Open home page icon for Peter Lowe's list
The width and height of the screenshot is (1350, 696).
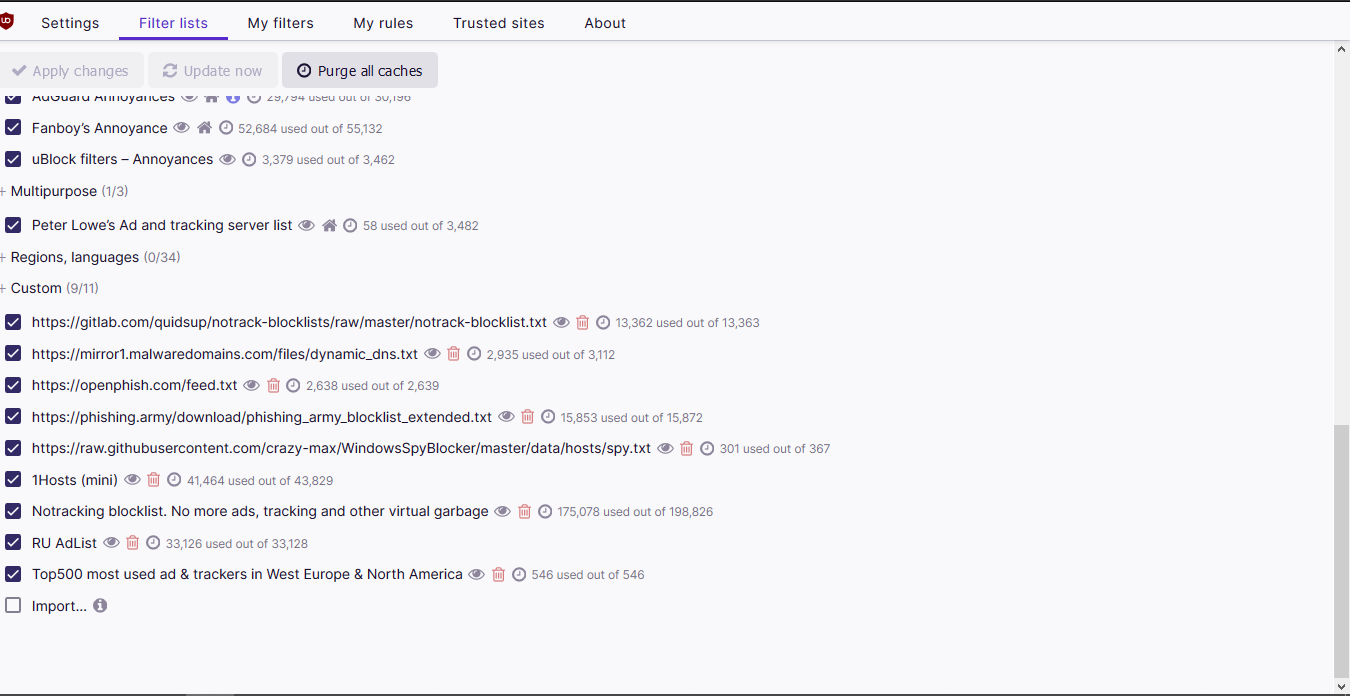tap(329, 226)
